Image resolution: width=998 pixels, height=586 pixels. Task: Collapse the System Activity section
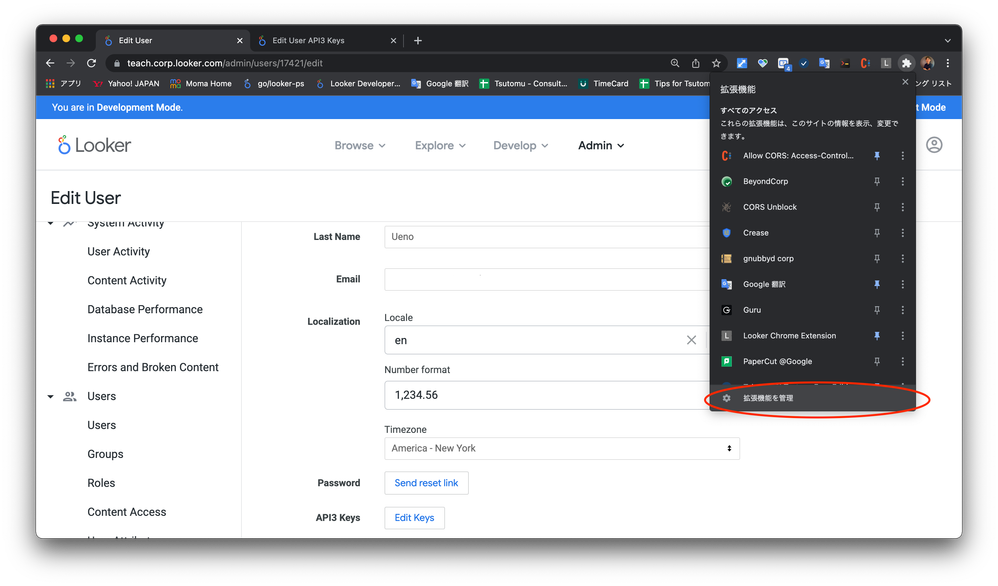(x=50, y=223)
